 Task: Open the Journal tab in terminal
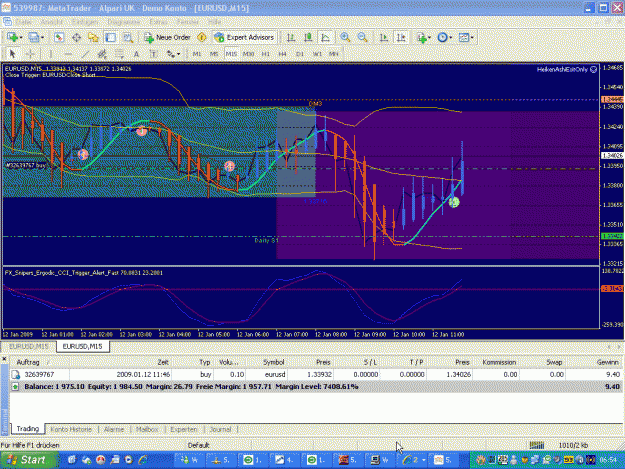[x=220, y=430]
